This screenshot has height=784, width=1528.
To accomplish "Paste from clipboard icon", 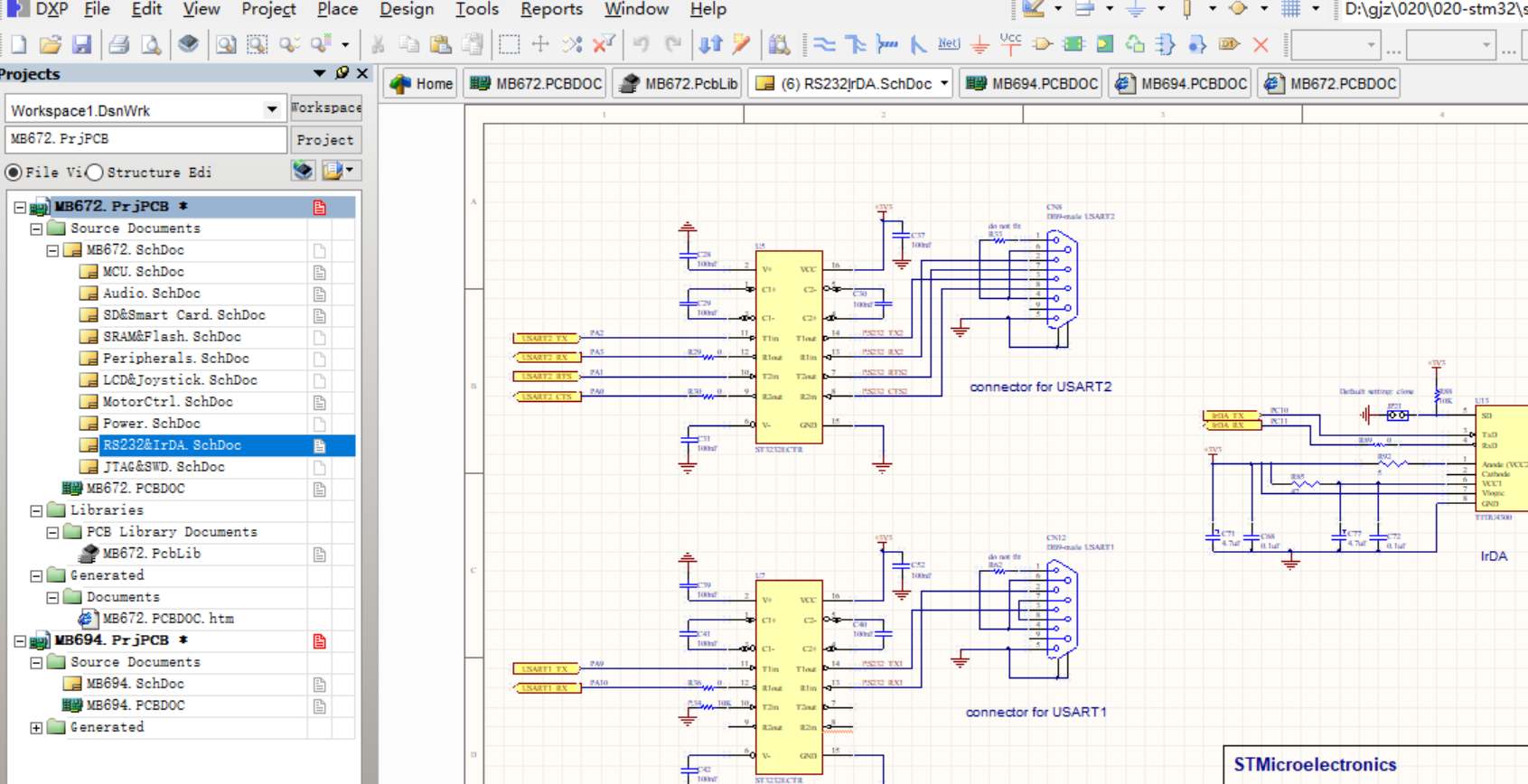I will coord(440,44).
